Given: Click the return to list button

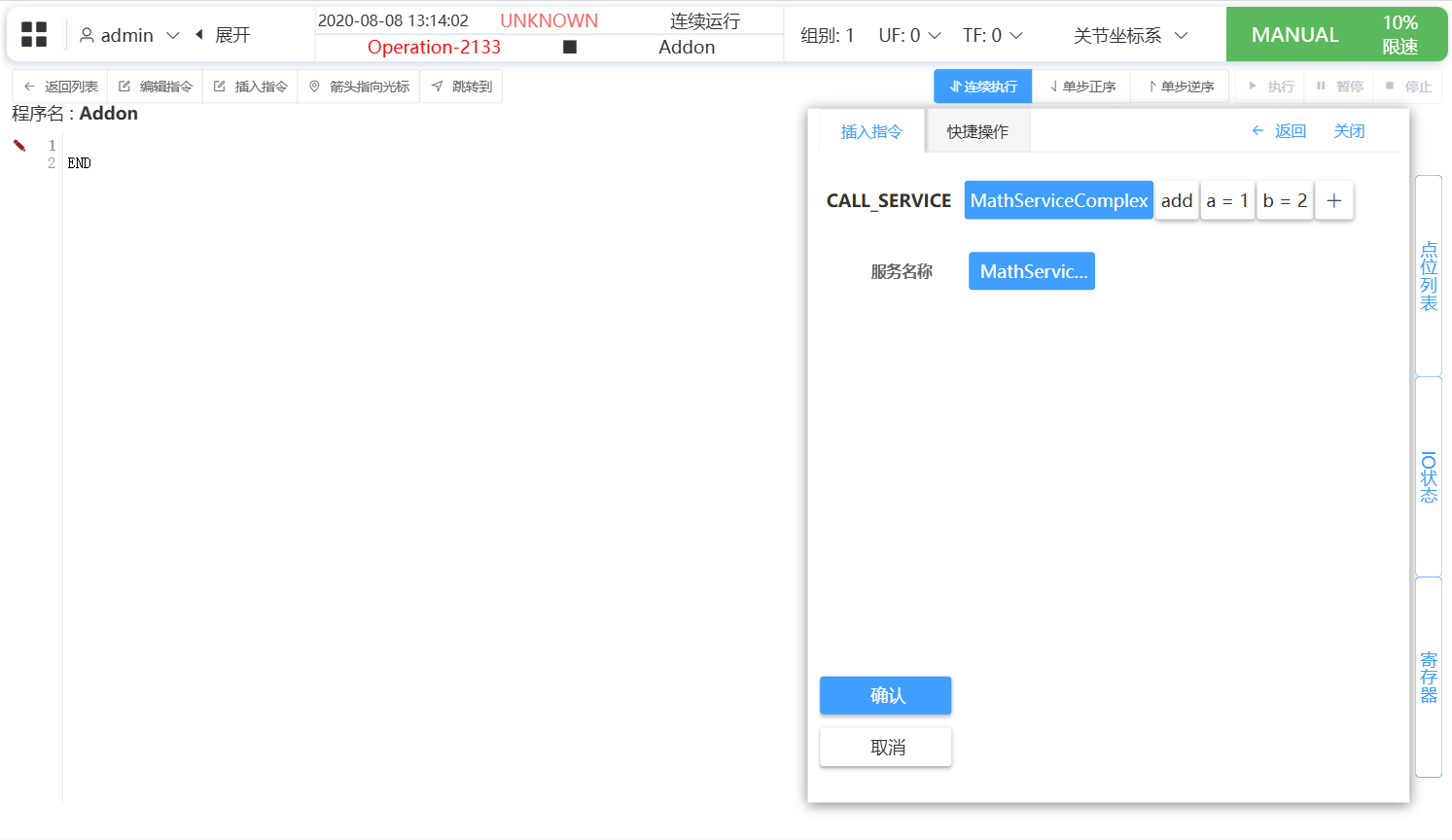Looking at the screenshot, I should click(60, 87).
